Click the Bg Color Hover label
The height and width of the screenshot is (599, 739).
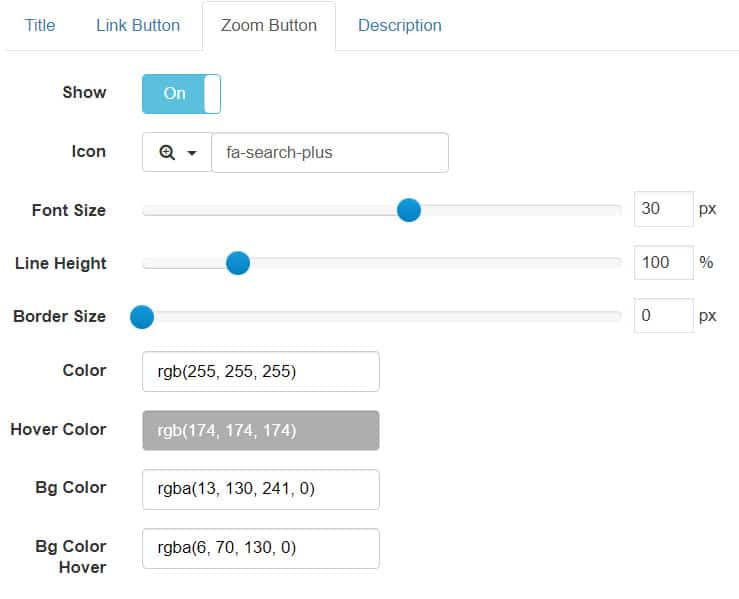click(x=71, y=557)
